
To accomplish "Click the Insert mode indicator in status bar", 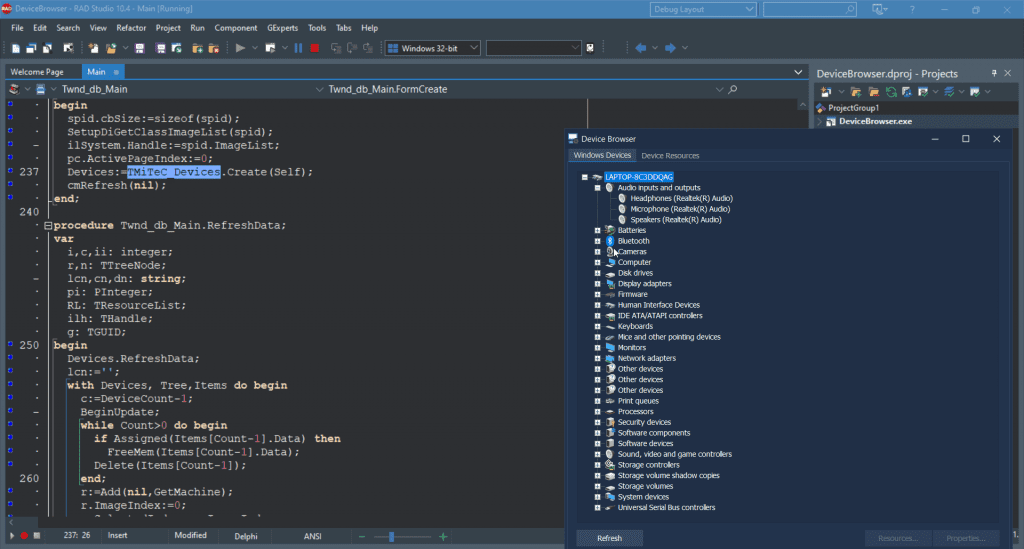I will click(x=118, y=535).
